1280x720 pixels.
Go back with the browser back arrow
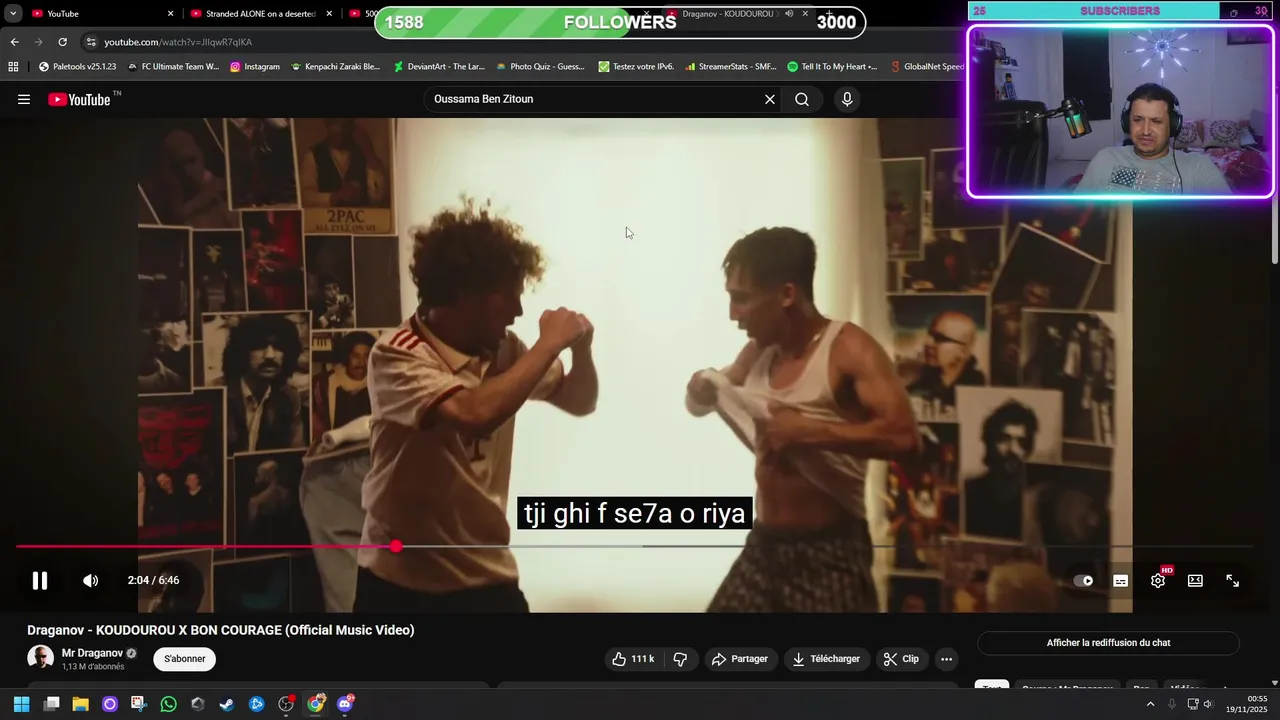pyautogui.click(x=14, y=42)
